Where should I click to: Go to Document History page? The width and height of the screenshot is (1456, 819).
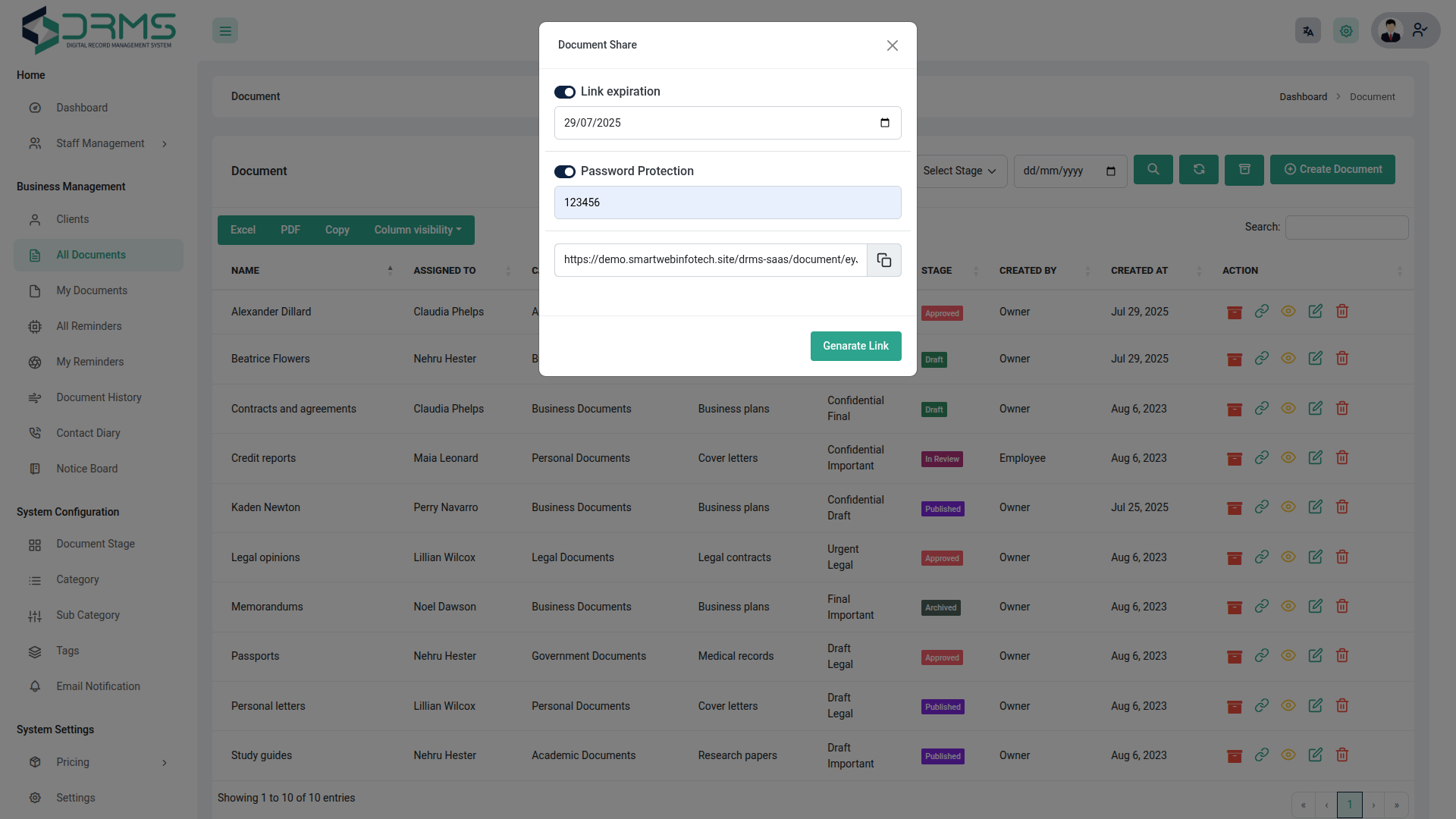(99, 398)
